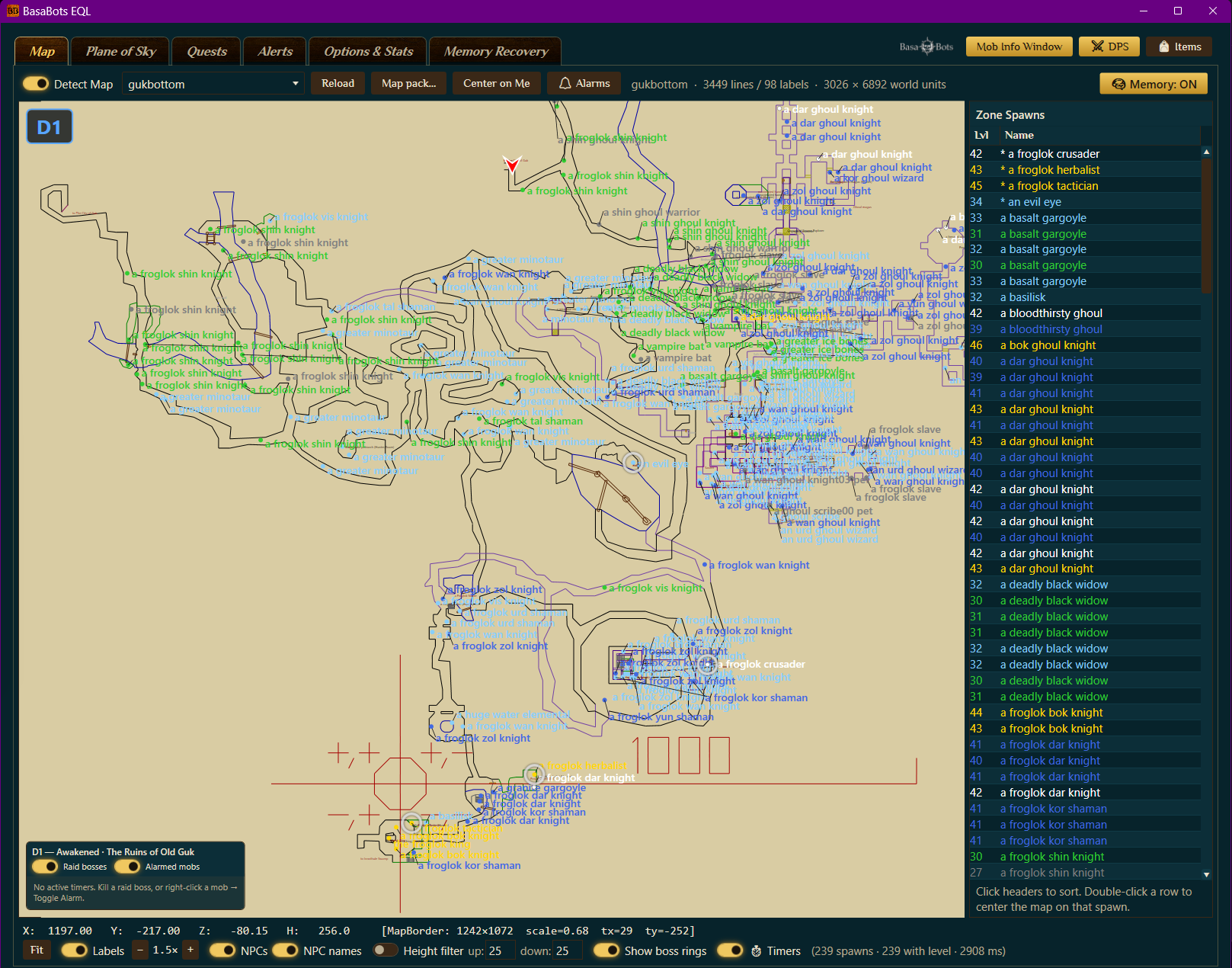Click the Mob Info Window button
Viewport: 1232px width, 968px height.
coord(1019,46)
